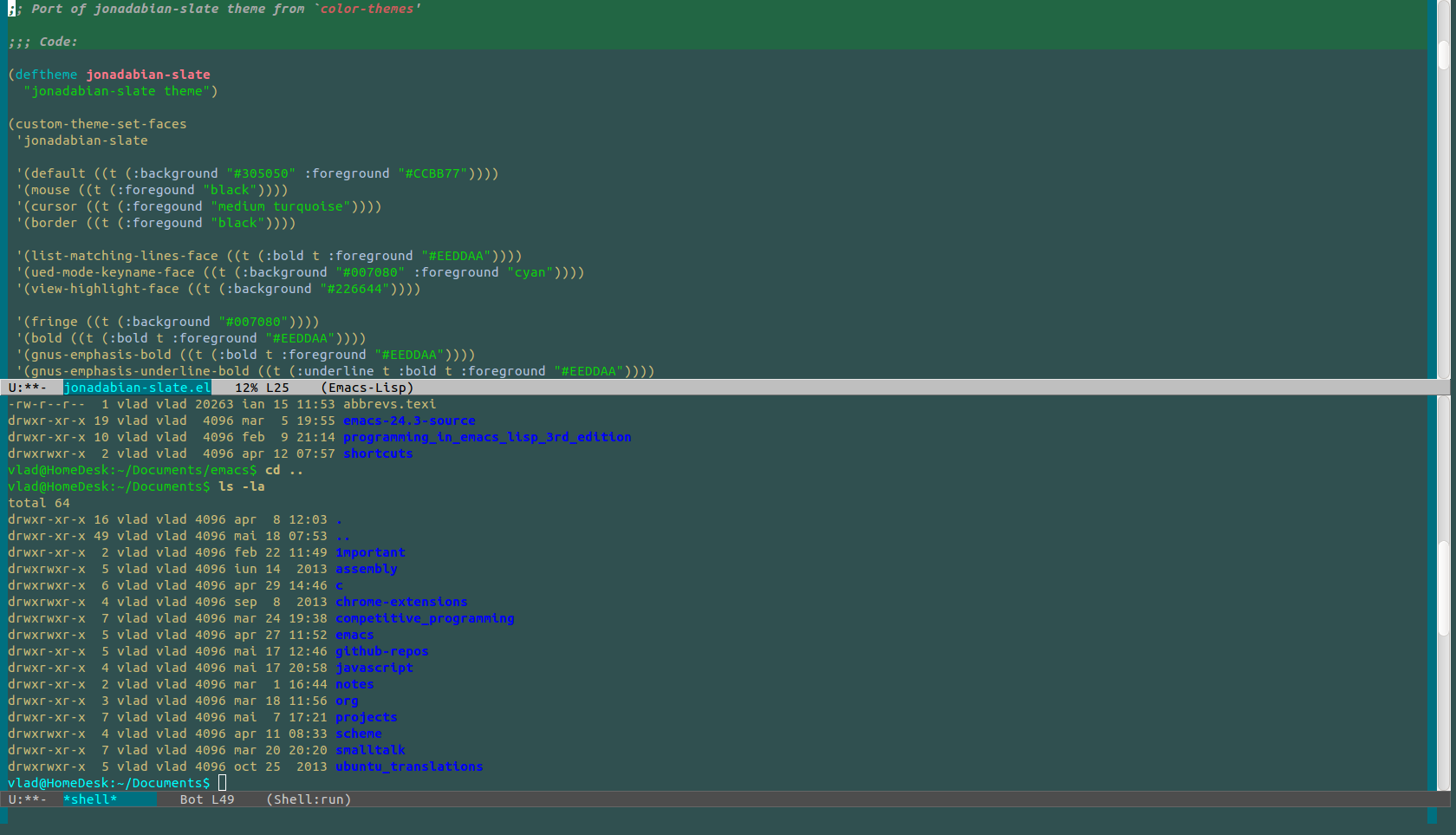Click the programming_in_emacs_lisp_3rd_edition directory
Image resolution: width=1456 pixels, height=835 pixels.
point(487,437)
